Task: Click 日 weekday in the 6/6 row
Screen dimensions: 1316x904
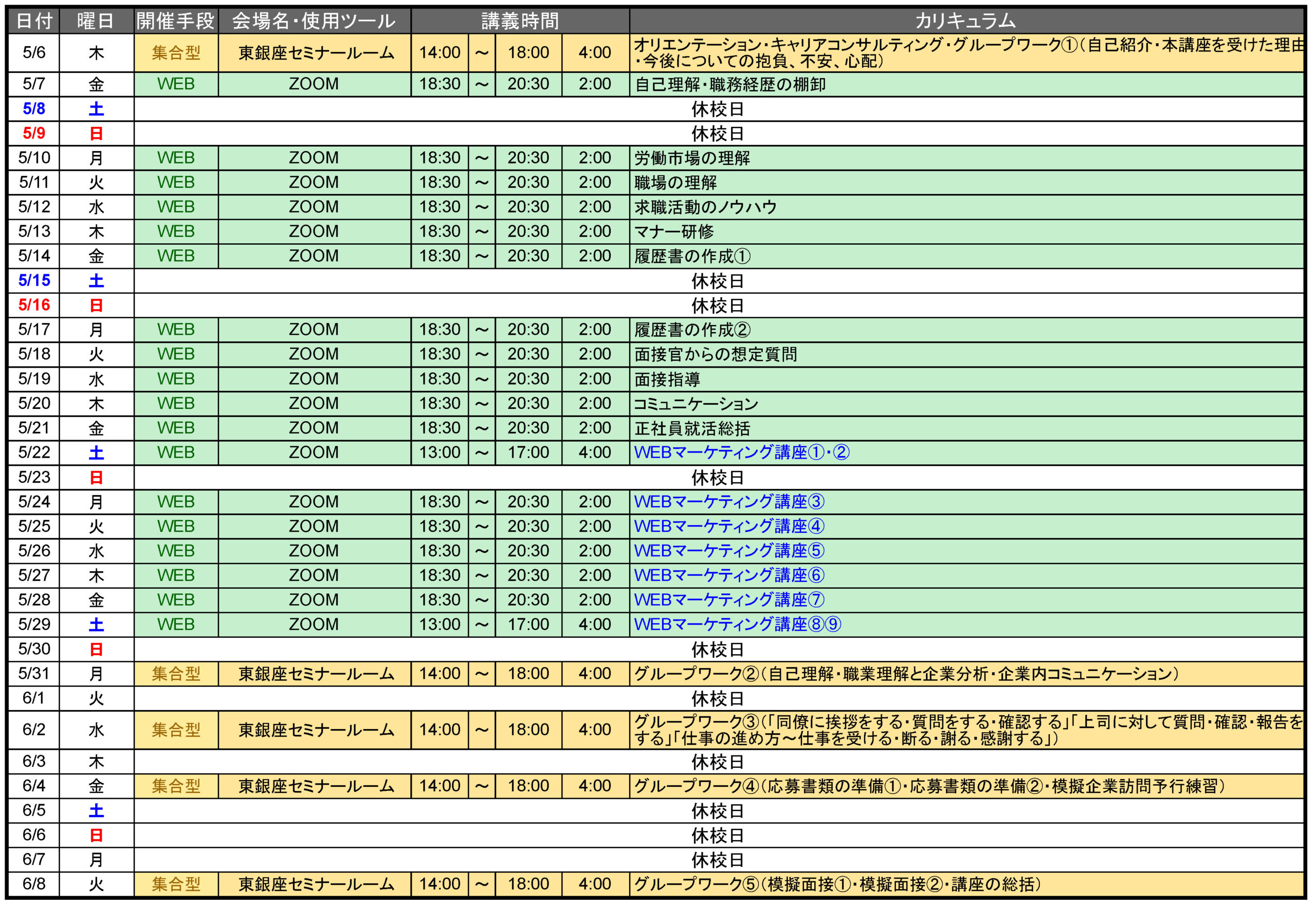Action: (96, 836)
